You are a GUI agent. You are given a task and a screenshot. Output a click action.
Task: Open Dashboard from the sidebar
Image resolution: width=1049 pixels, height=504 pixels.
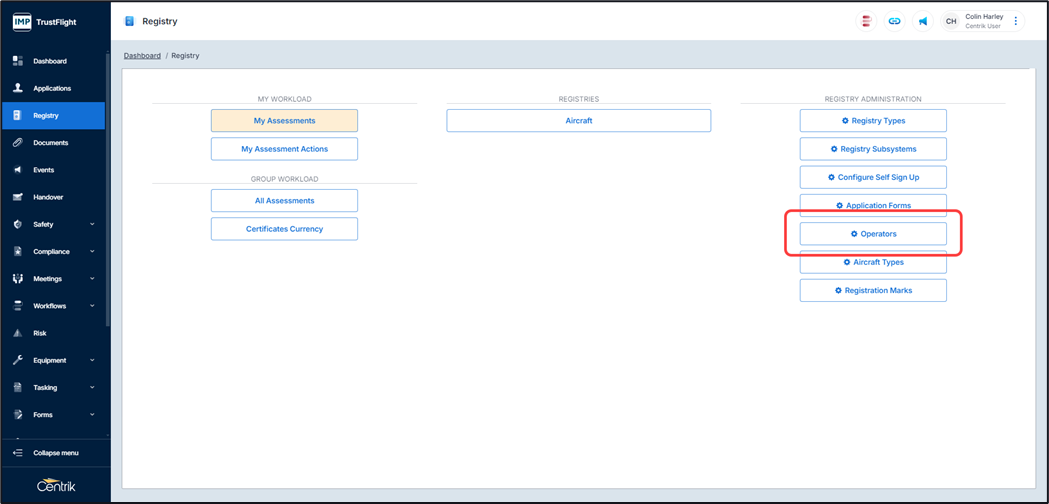pyautogui.click(x=50, y=61)
